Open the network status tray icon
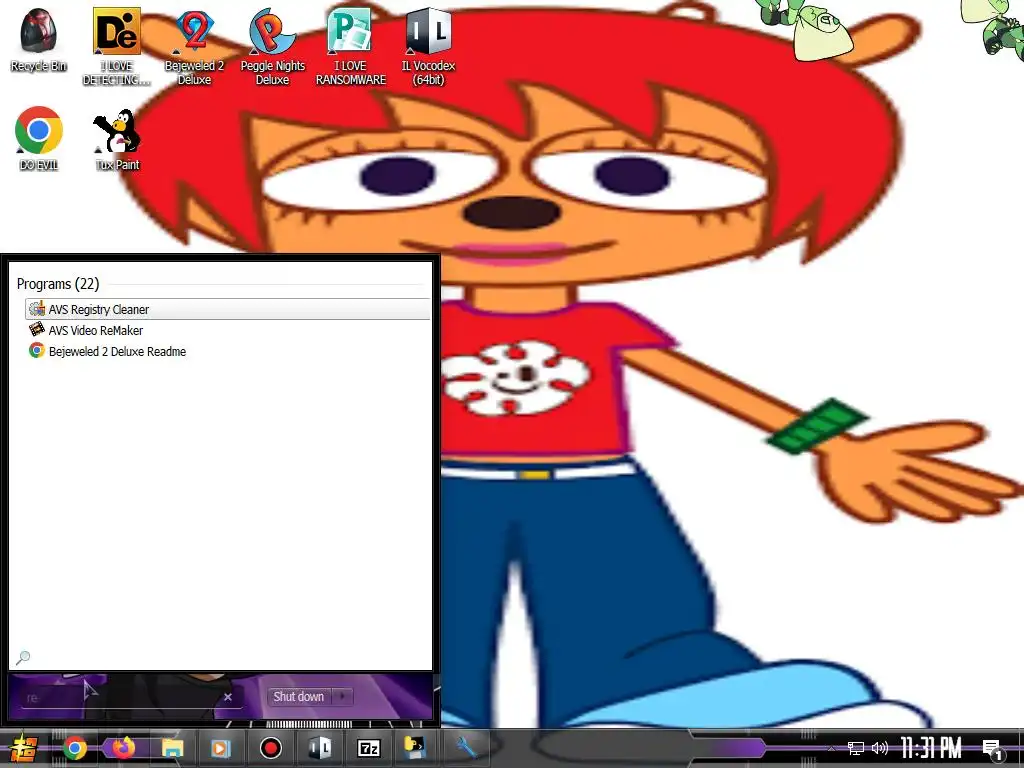Image resolution: width=1024 pixels, height=768 pixels. 856,748
